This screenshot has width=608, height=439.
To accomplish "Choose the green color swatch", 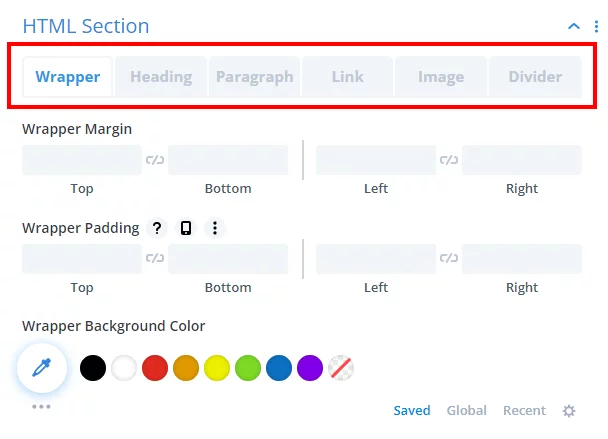I will pos(248,368).
